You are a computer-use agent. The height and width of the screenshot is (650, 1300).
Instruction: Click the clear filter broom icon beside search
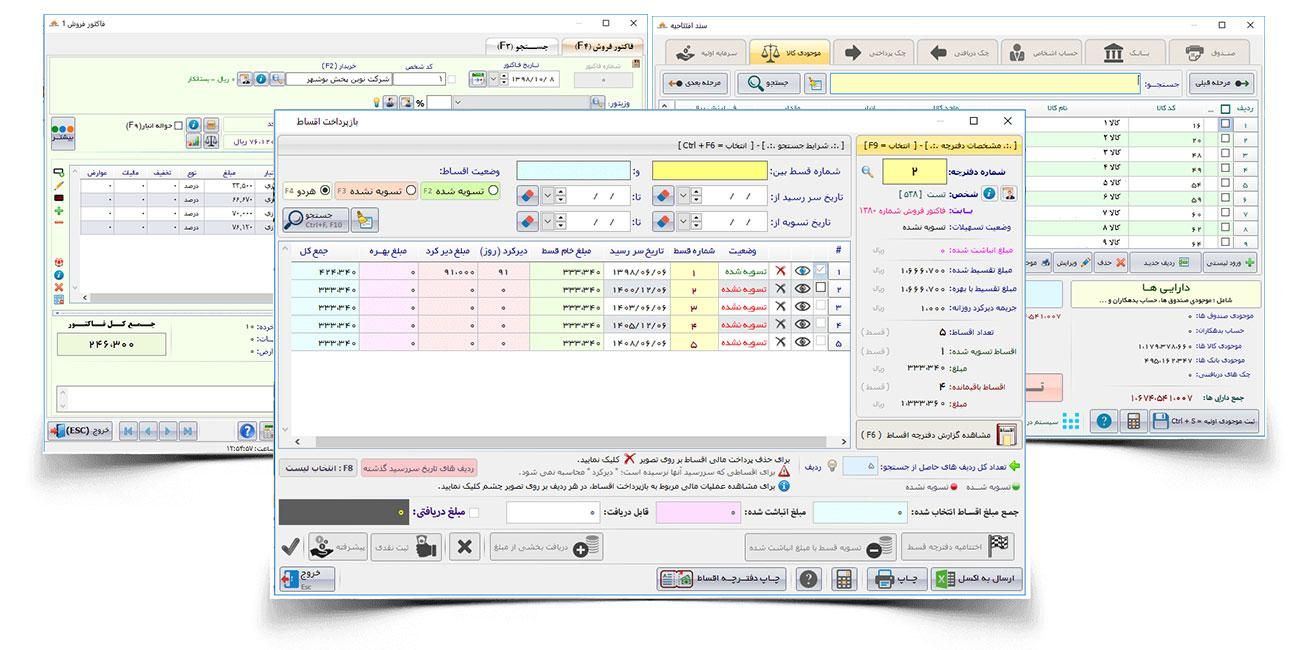click(x=366, y=221)
